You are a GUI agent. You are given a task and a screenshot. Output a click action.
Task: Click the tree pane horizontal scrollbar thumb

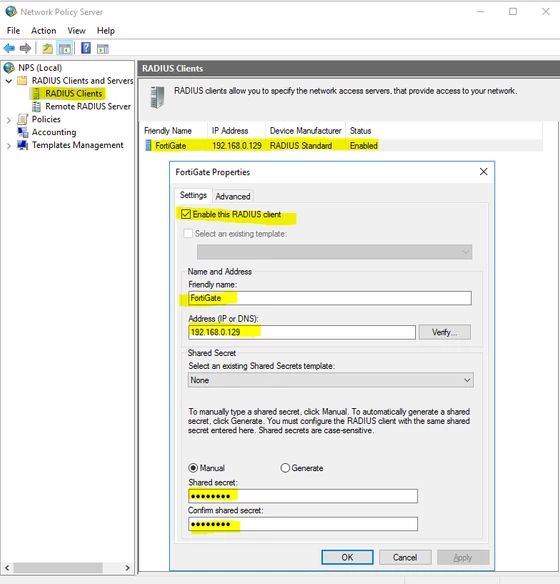coord(58,568)
